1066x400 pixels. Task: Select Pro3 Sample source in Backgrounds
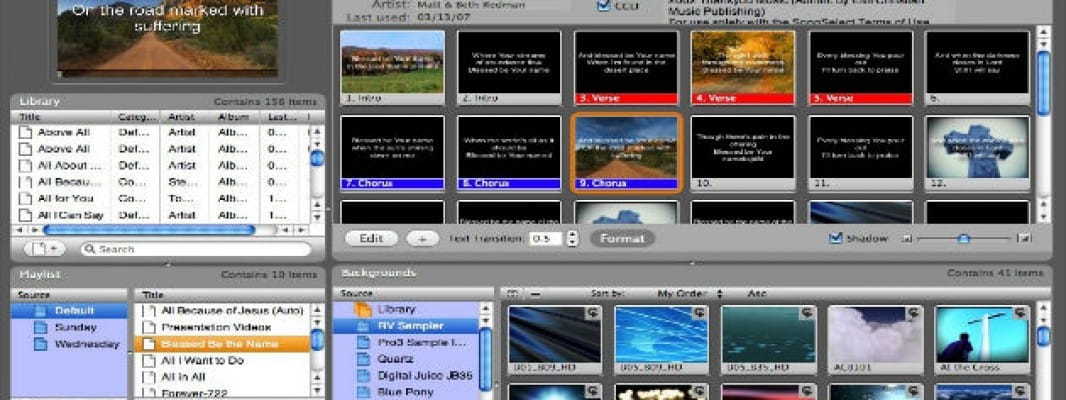pyautogui.click(x=406, y=342)
